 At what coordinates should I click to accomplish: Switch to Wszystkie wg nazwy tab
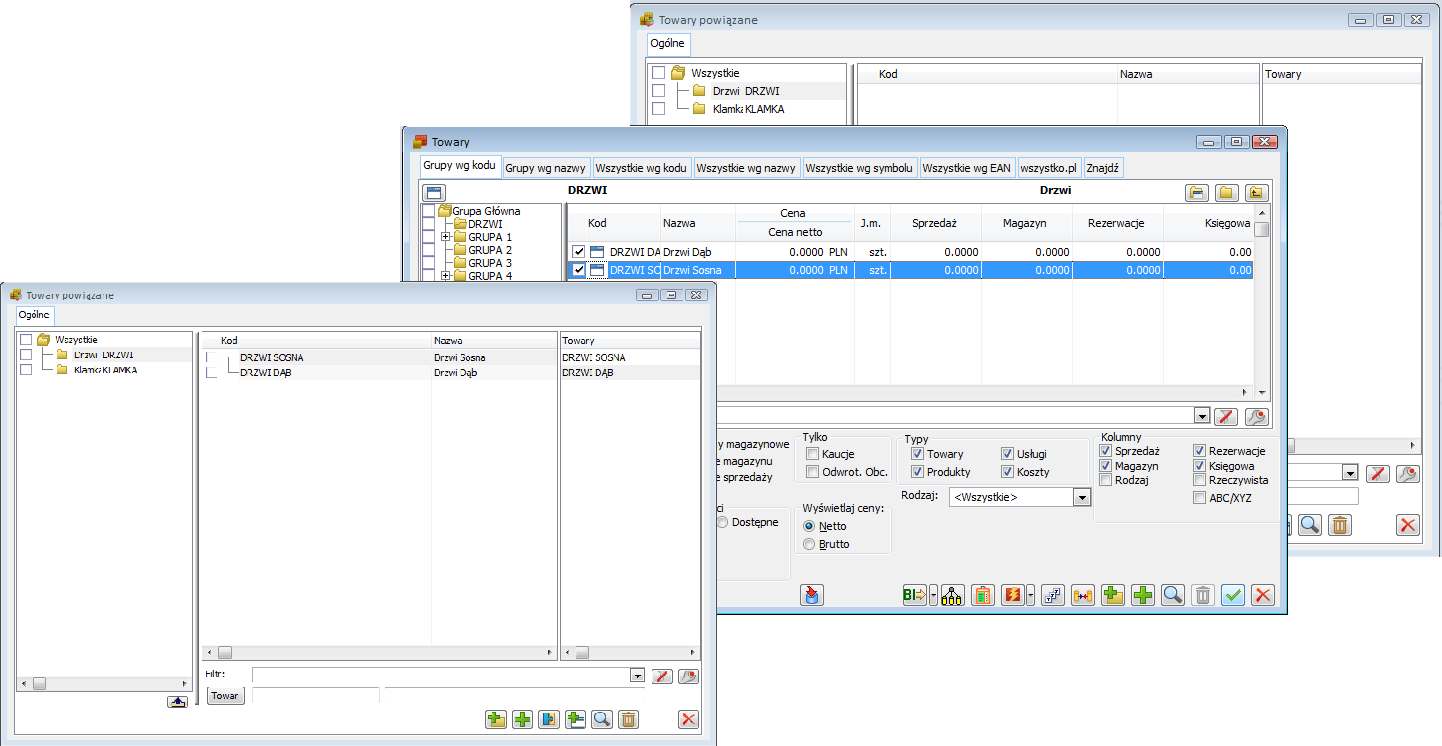746,168
